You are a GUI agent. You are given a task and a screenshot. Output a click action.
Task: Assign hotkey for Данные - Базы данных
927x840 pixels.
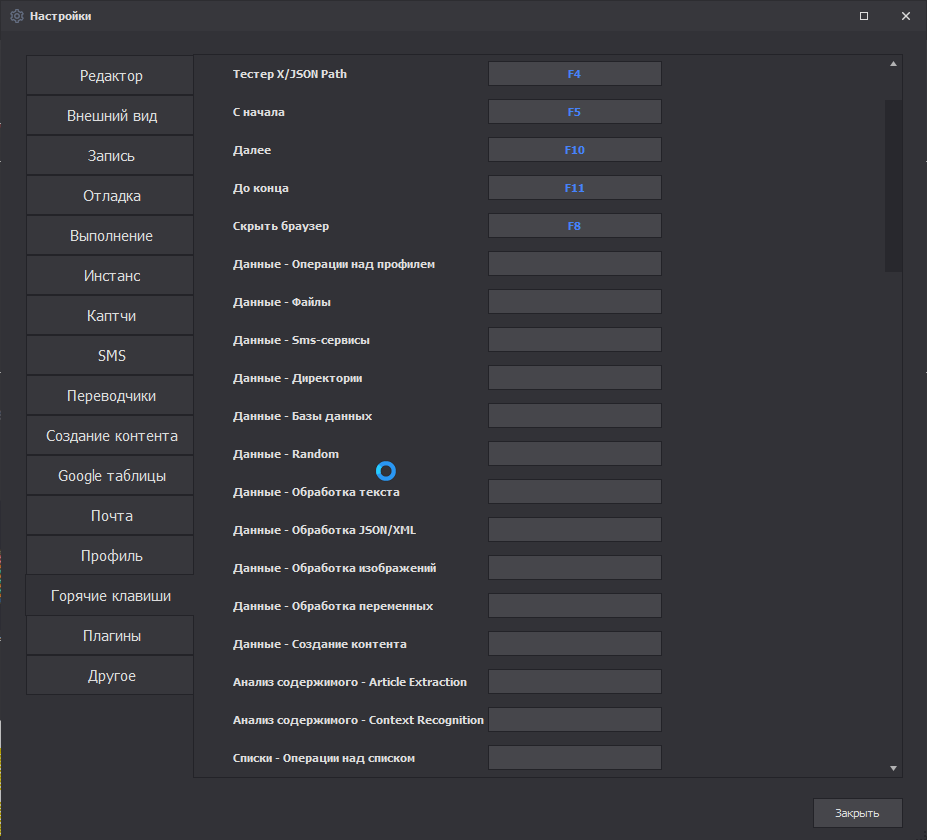[575, 416]
